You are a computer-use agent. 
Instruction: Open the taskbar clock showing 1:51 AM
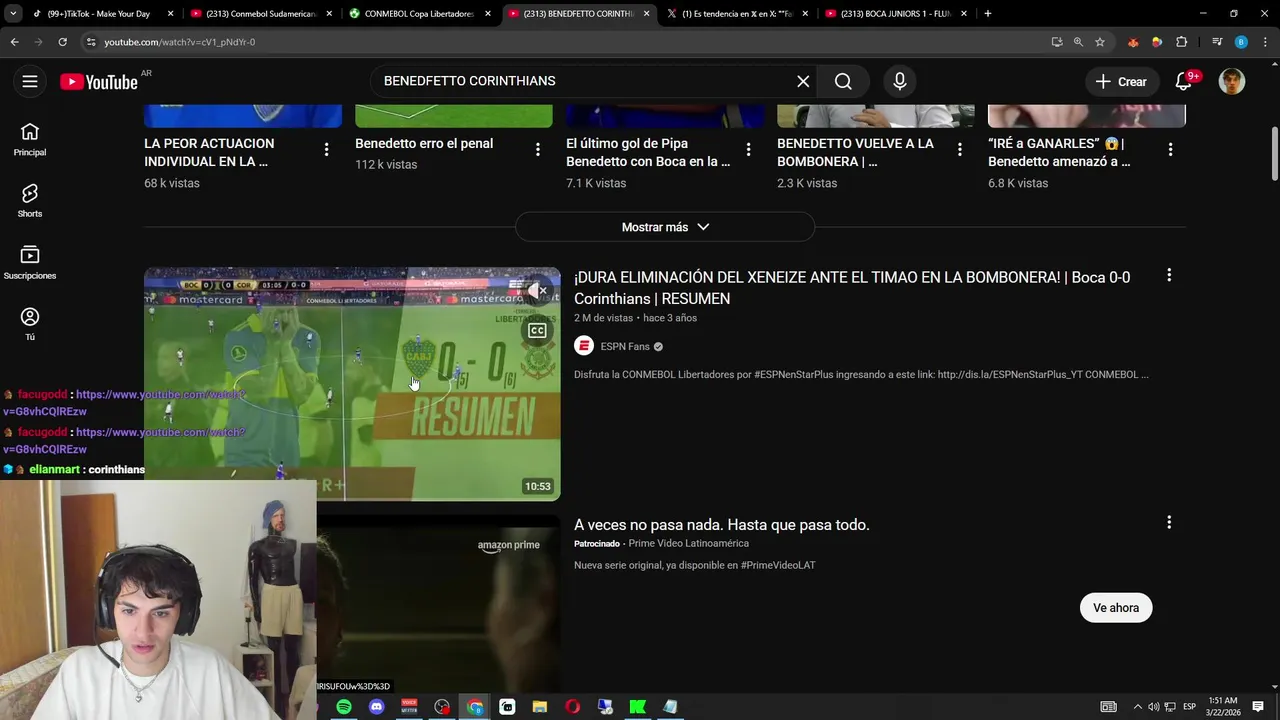tap(1222, 707)
